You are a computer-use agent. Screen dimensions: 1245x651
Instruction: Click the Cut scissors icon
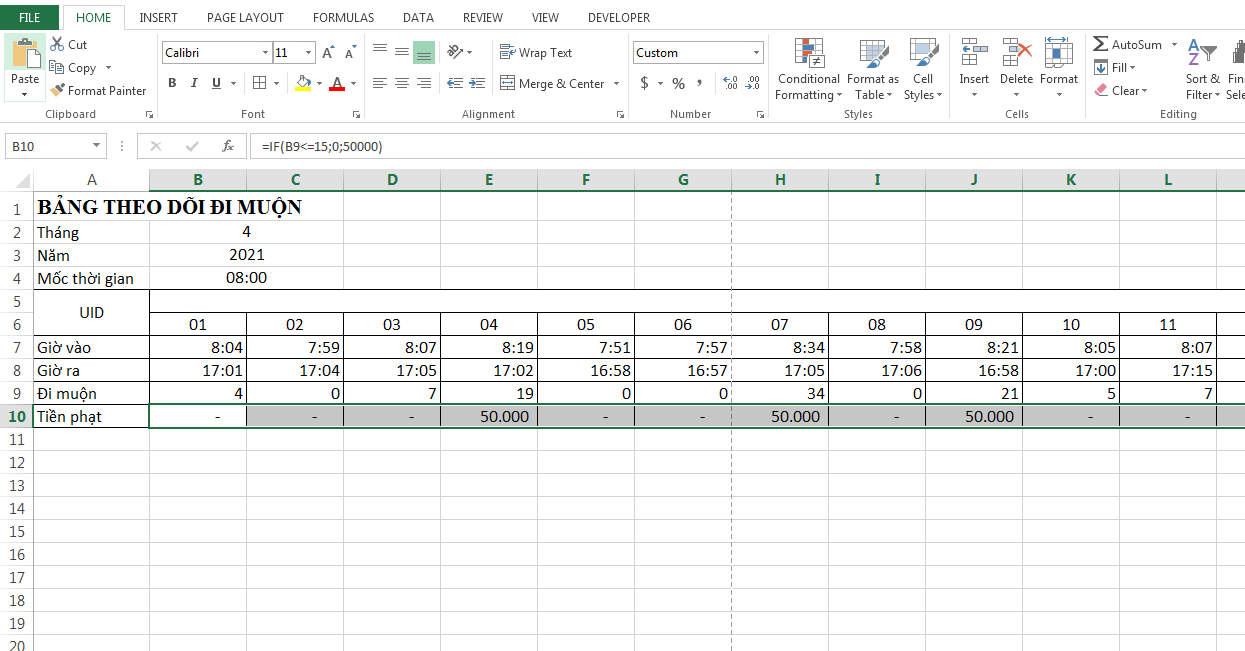click(57, 45)
